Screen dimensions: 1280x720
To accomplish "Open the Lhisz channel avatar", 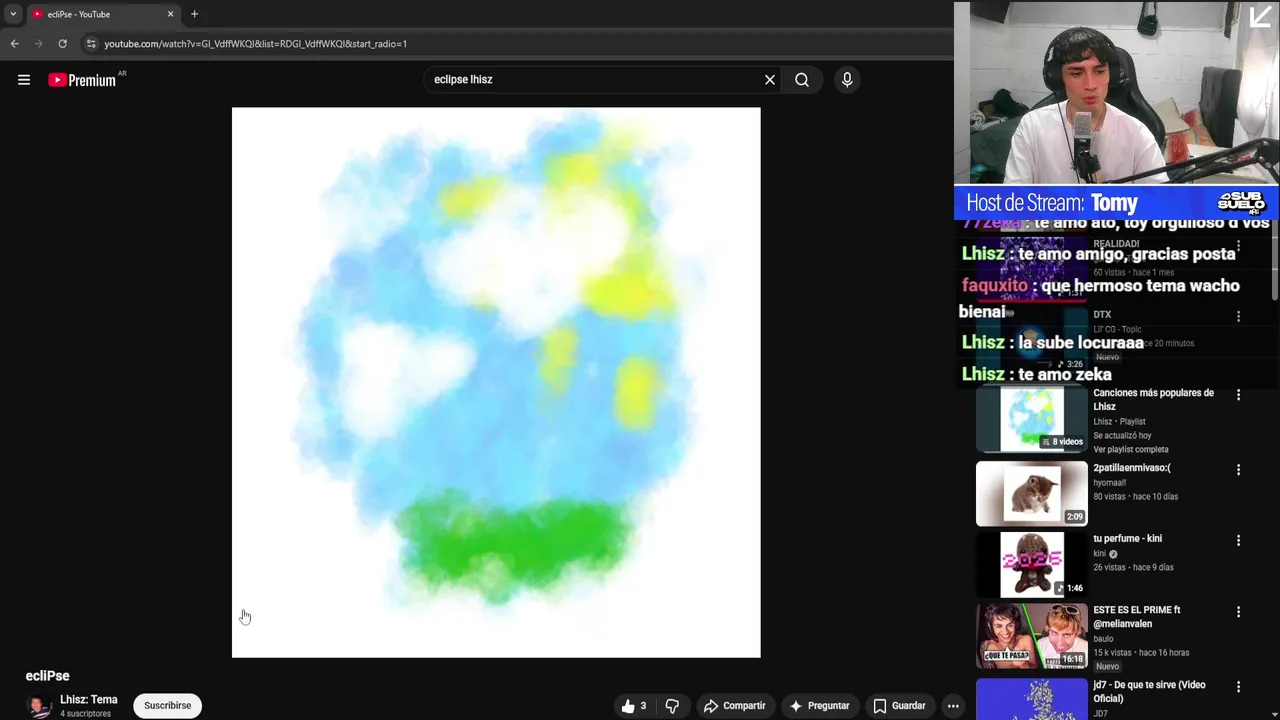I will point(39,706).
